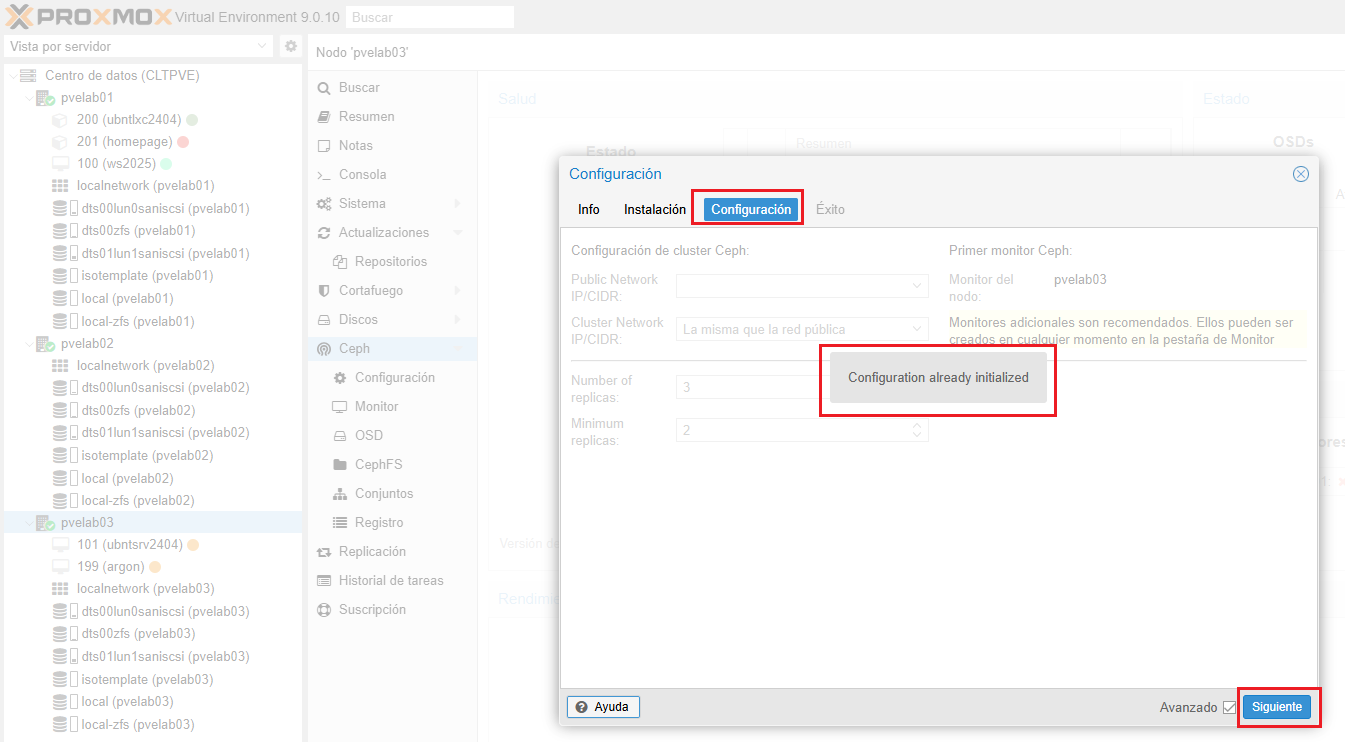1345x742 pixels.
Task: Click the Conjuntos sitemap icon
Action: [x=339, y=494]
